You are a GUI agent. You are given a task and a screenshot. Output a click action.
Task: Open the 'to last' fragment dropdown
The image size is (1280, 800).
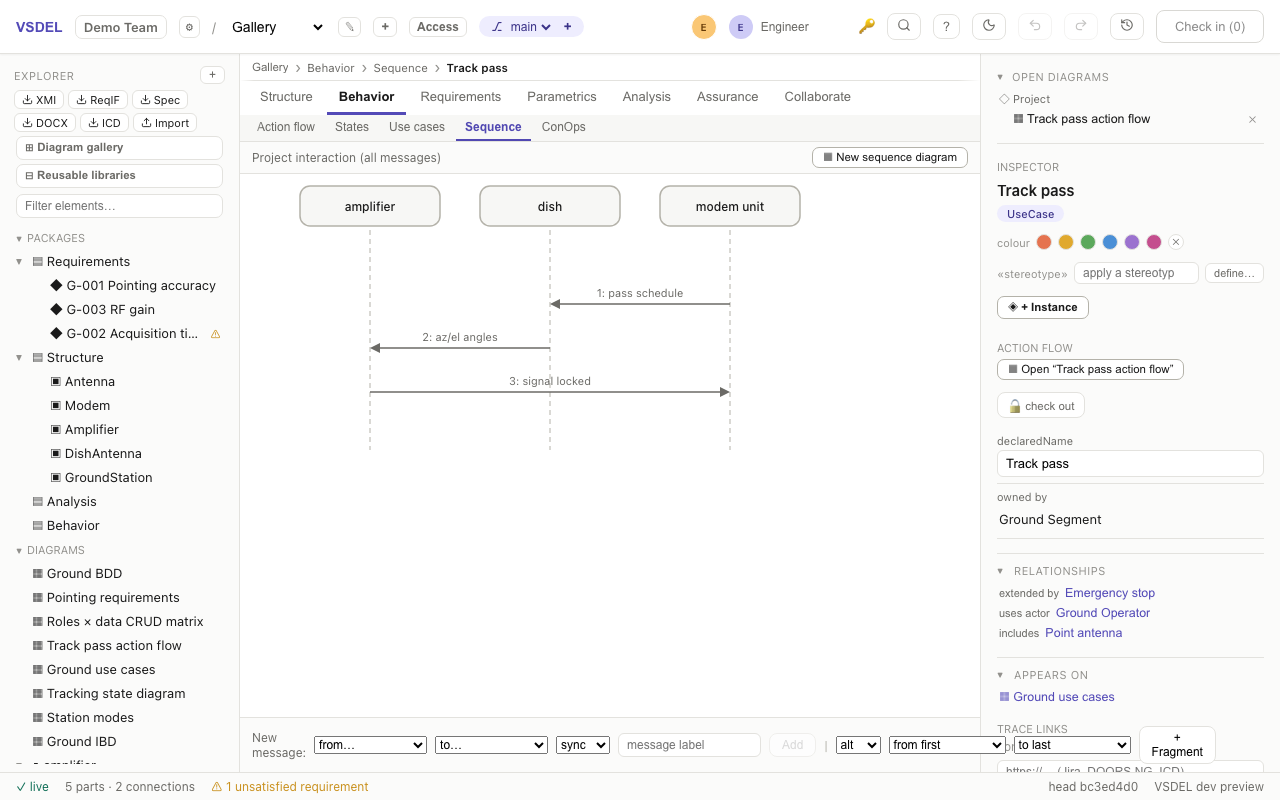1072,745
